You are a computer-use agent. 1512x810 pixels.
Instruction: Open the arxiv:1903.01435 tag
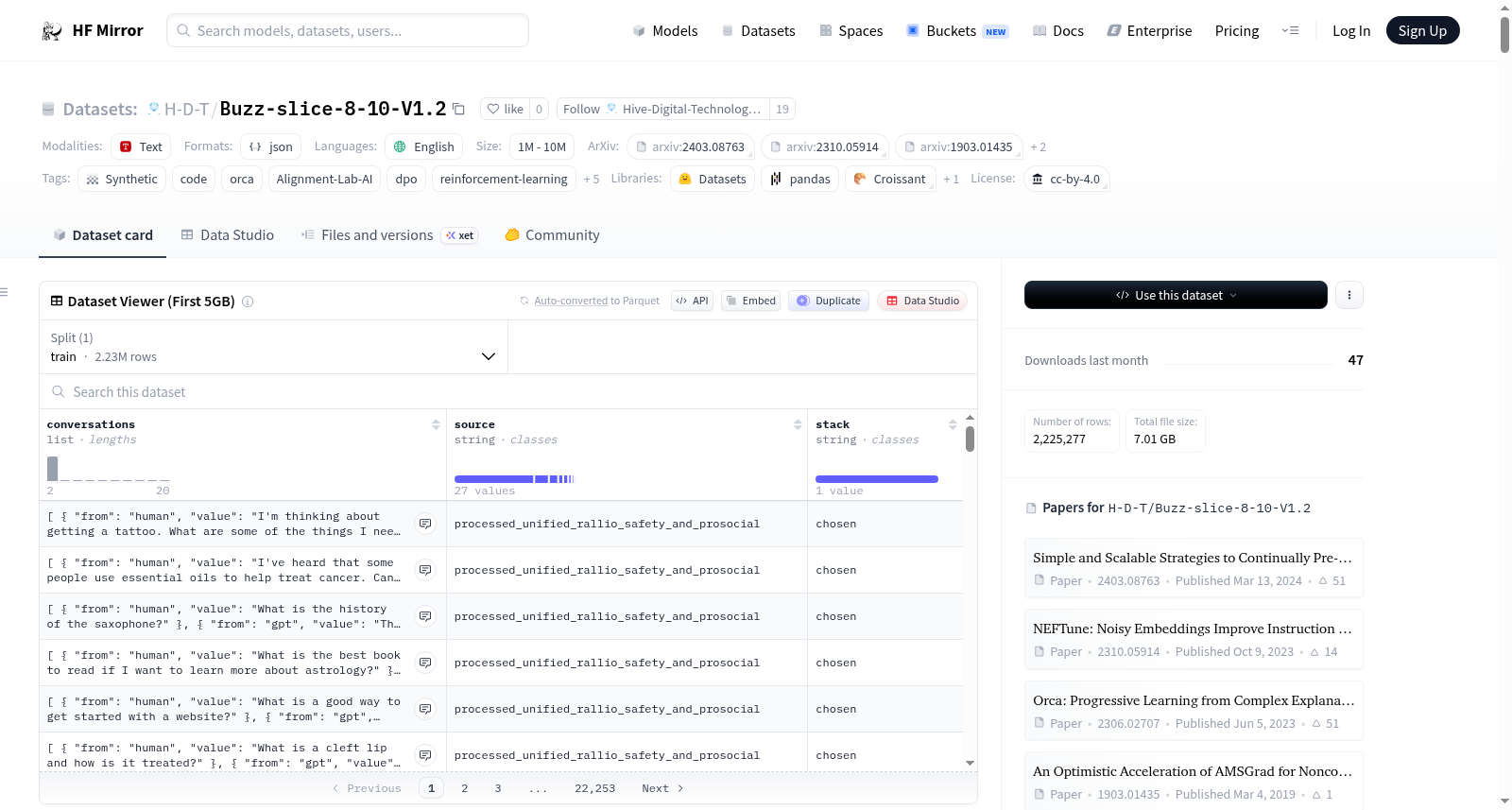[x=959, y=146]
